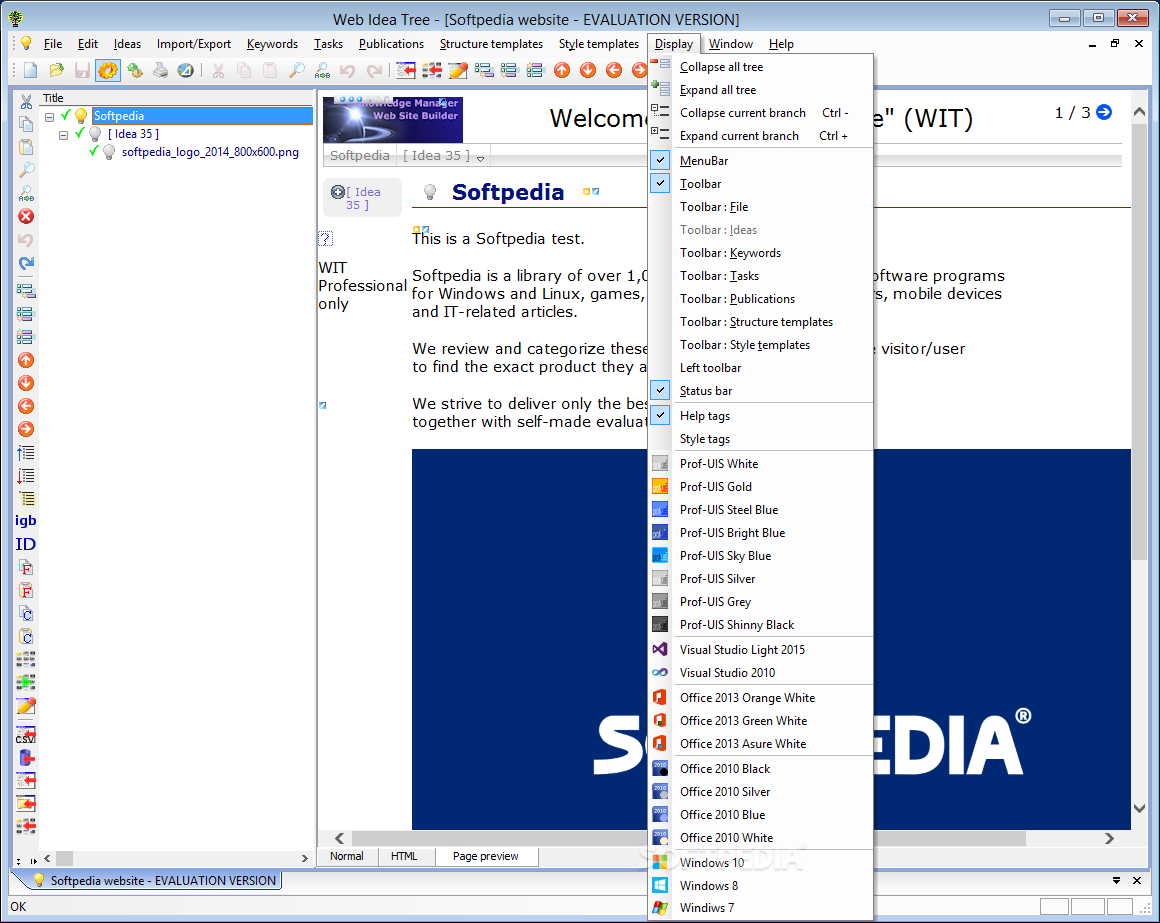Image resolution: width=1160 pixels, height=923 pixels.
Task: Enable the Left toolbar option
Action: [761, 368]
